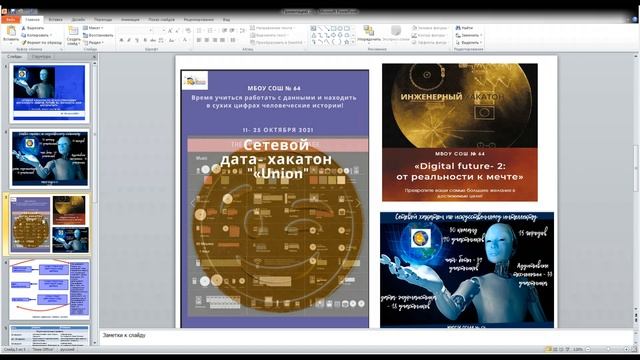Expand the shapes gallery More arrow
Viewport: 640px width, 360px height.
point(353,42)
